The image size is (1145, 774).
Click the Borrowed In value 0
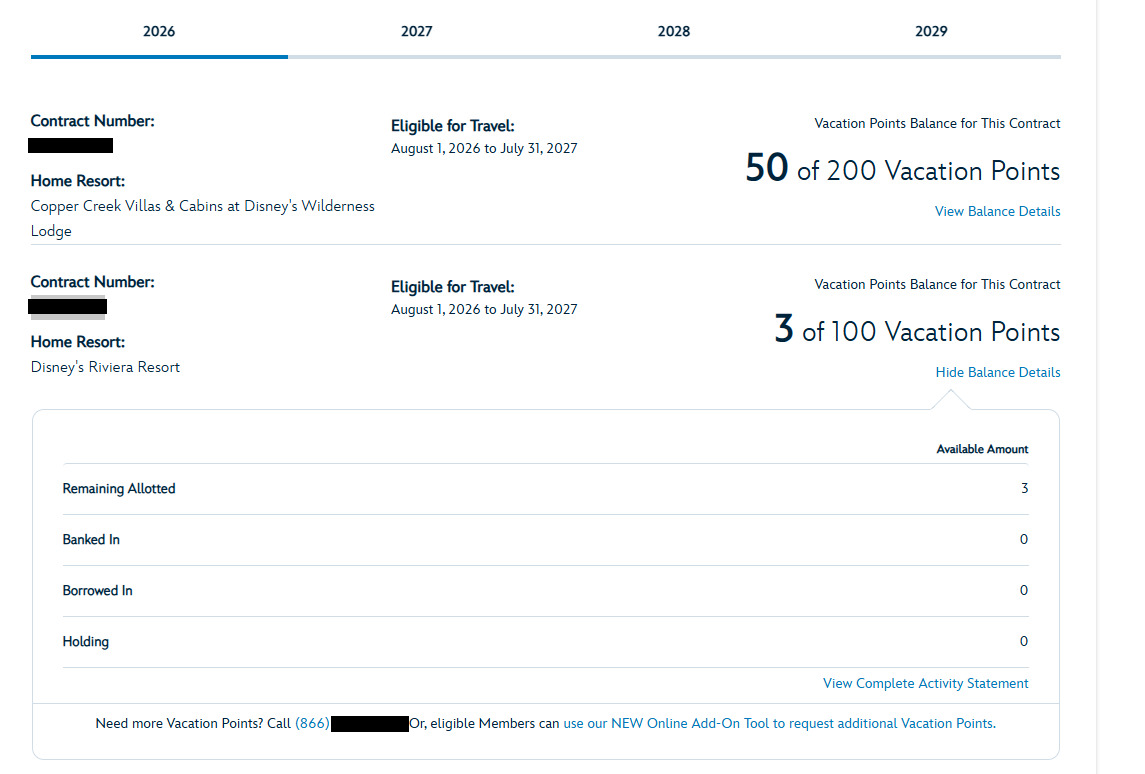(x=1024, y=591)
